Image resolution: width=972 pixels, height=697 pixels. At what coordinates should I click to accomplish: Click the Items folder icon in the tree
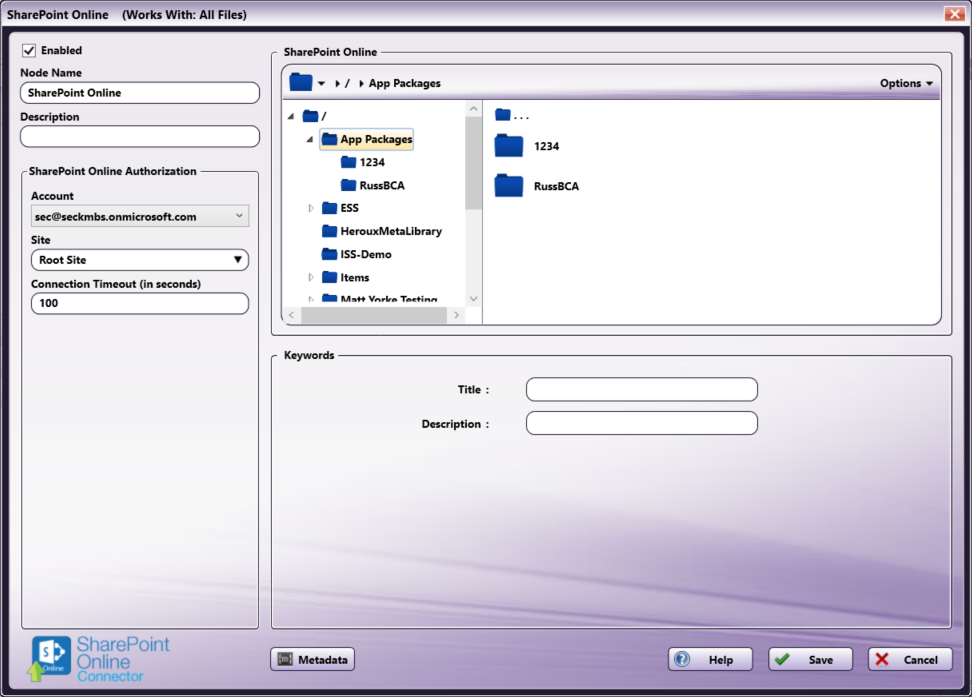pos(329,277)
